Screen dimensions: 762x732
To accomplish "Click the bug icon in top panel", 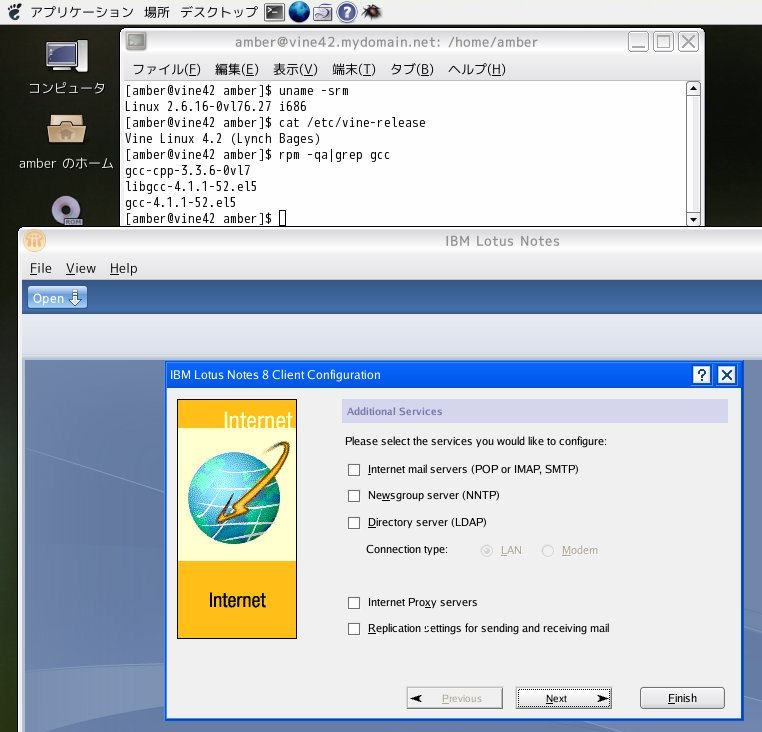I will [x=372, y=12].
